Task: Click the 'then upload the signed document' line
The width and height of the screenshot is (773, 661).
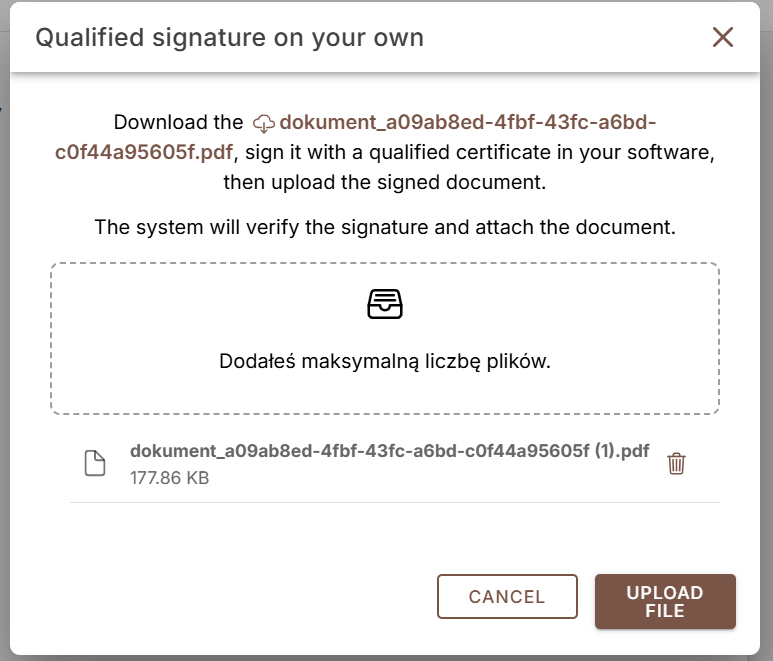Action: (385, 182)
